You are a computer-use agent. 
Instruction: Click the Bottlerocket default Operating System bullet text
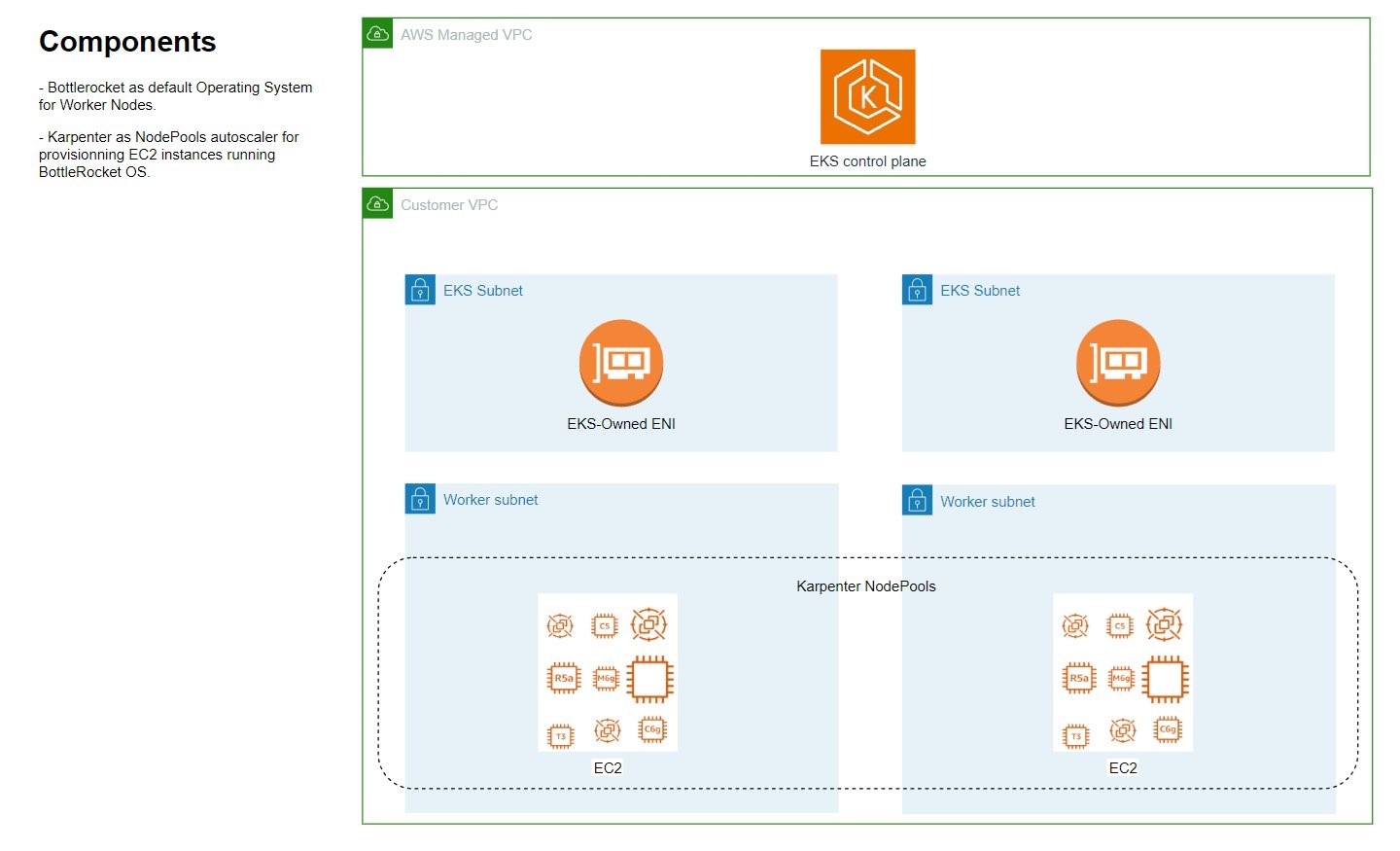click(x=176, y=96)
